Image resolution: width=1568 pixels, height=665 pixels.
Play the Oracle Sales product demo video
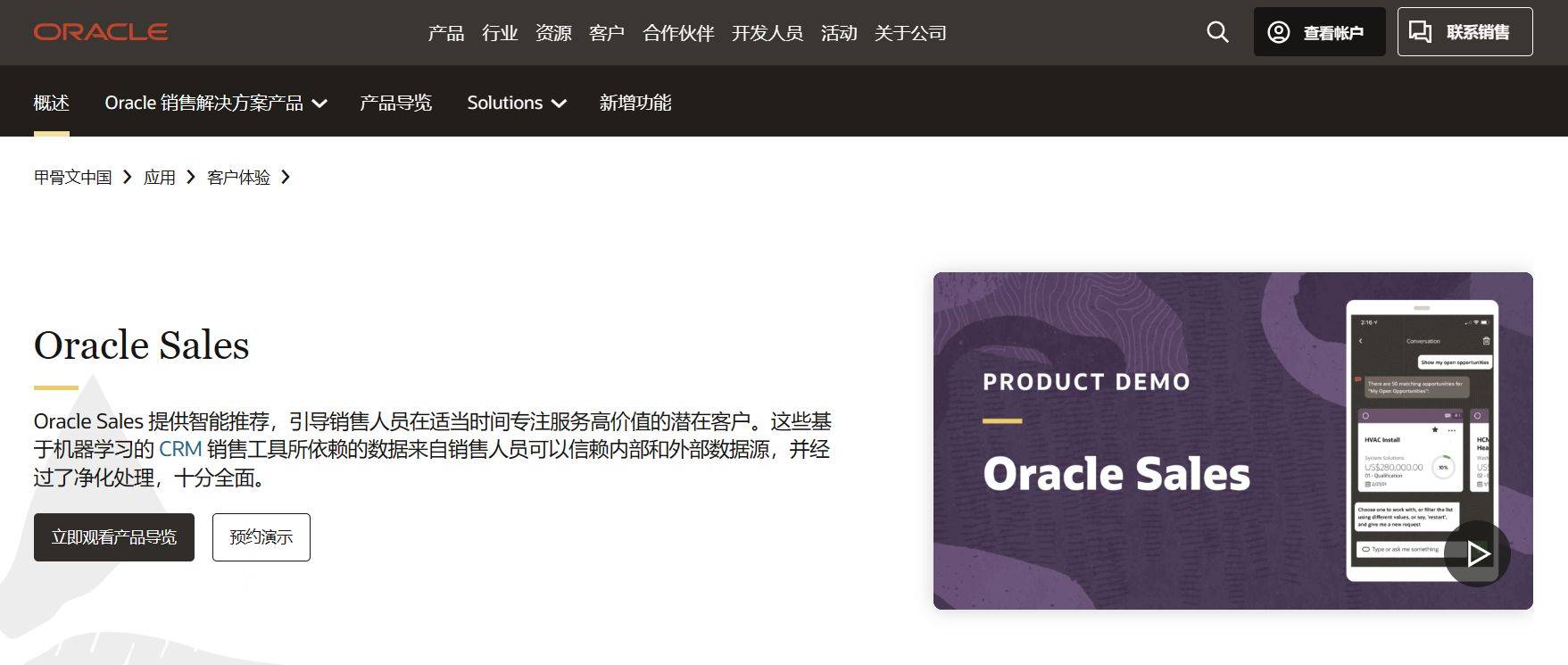(1477, 553)
